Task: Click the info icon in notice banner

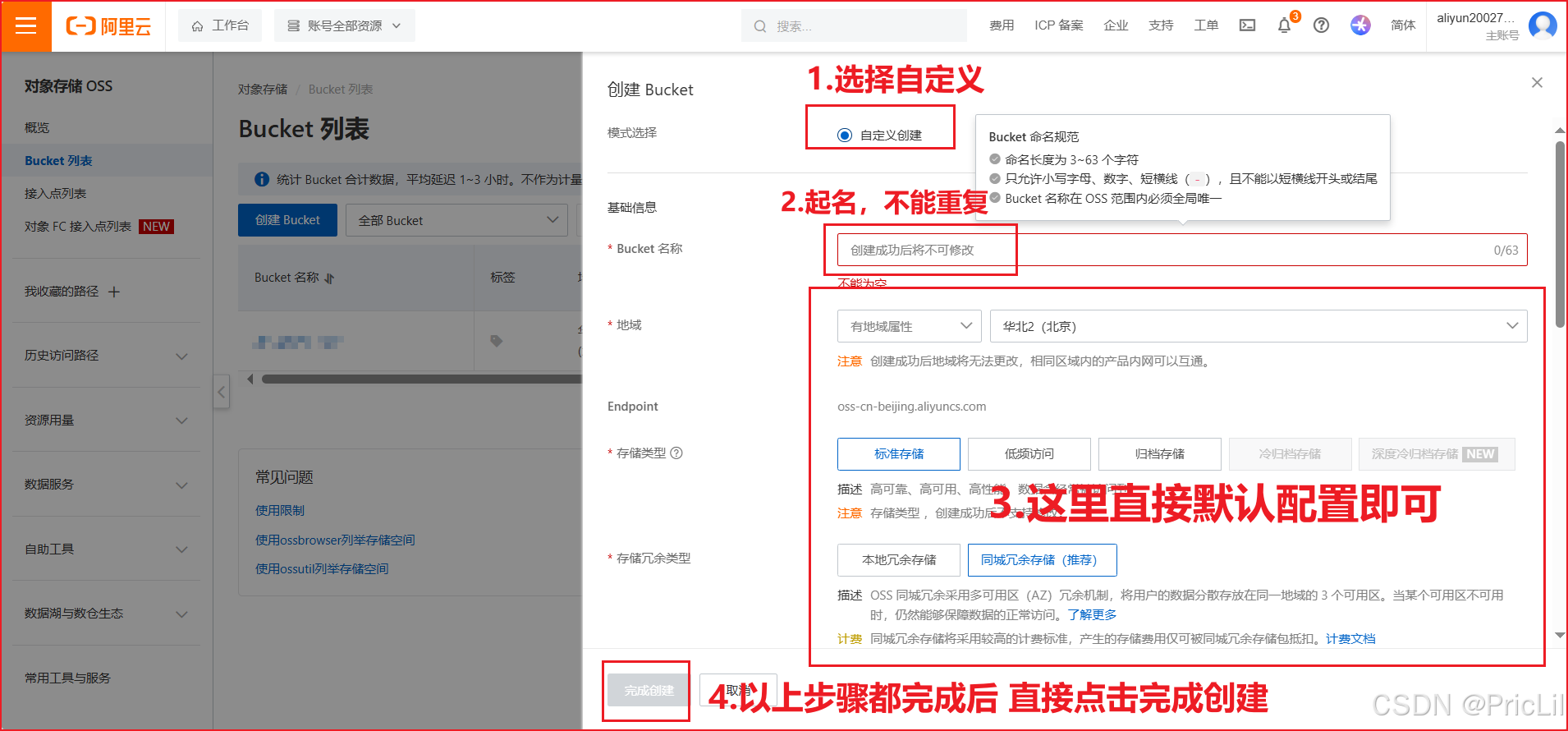Action: point(262,179)
